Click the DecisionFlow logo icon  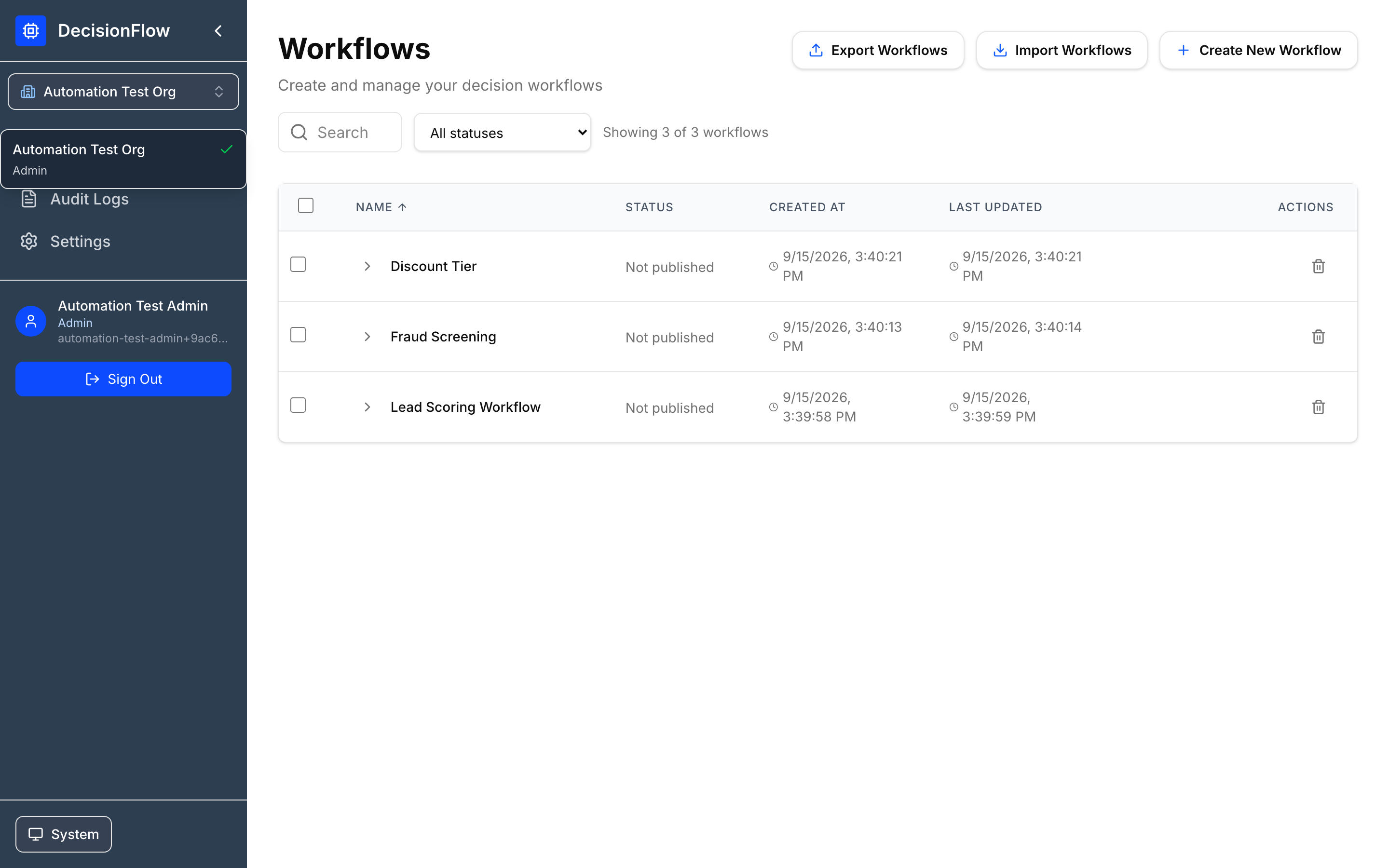click(x=31, y=30)
